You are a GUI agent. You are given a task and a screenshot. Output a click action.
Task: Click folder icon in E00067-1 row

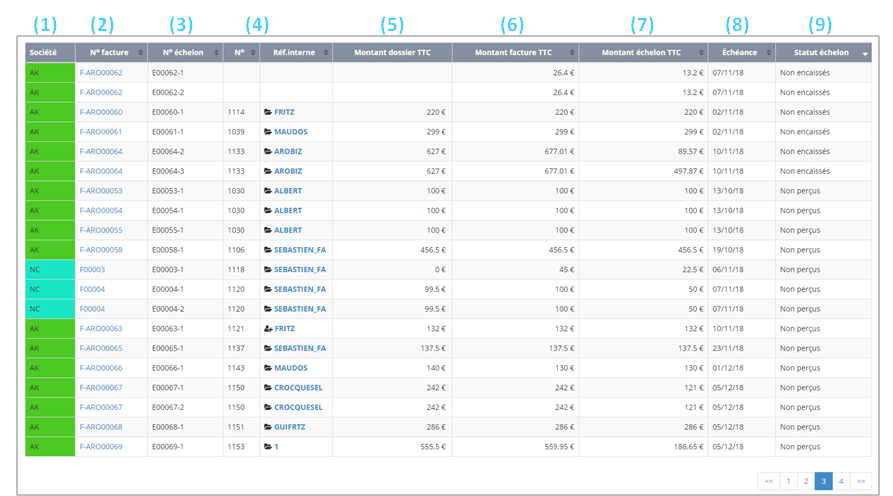[x=268, y=388]
